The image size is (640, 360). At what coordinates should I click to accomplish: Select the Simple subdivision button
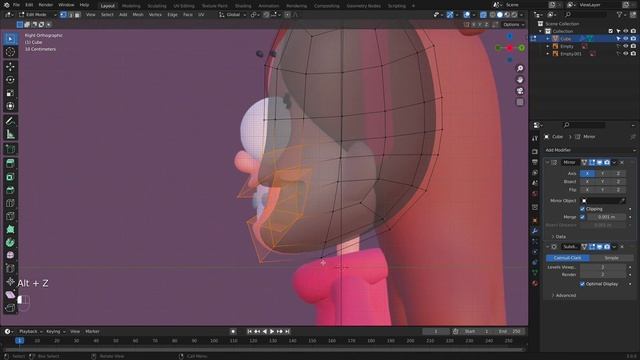[x=611, y=258]
